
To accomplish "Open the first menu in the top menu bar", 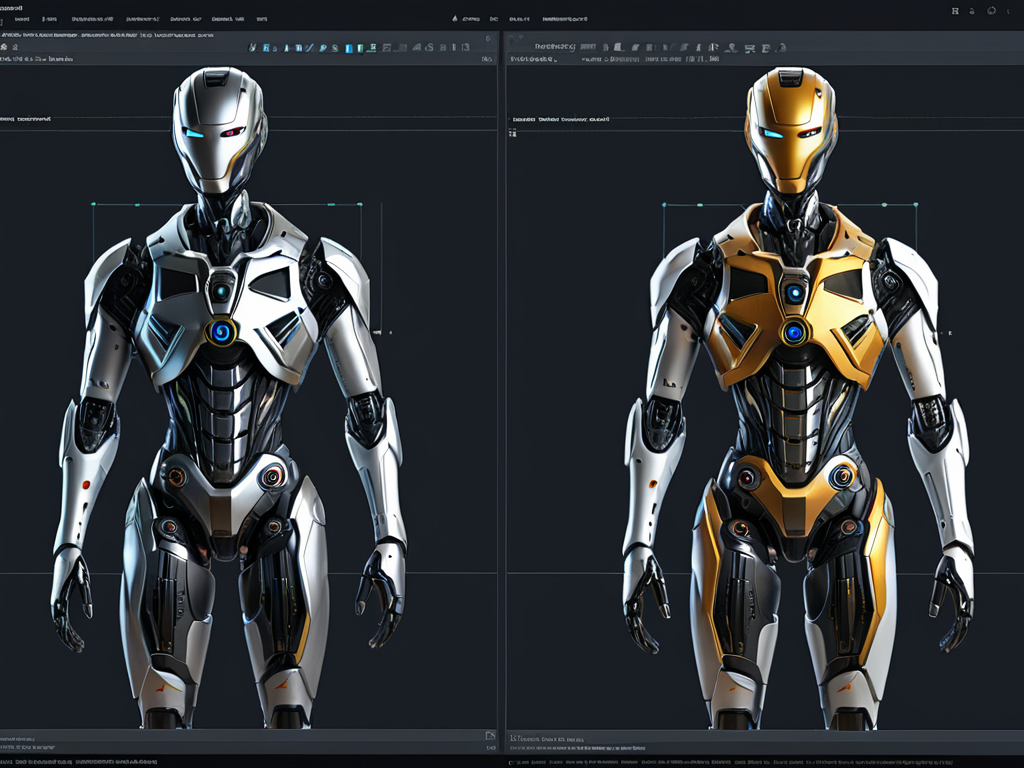I will tap(21, 18).
